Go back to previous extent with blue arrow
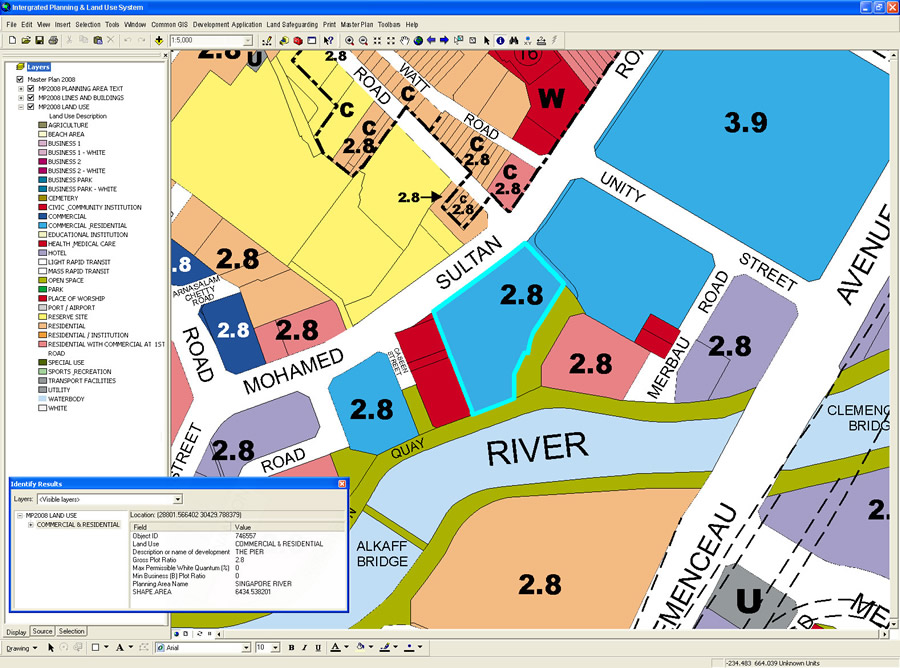 [431, 41]
